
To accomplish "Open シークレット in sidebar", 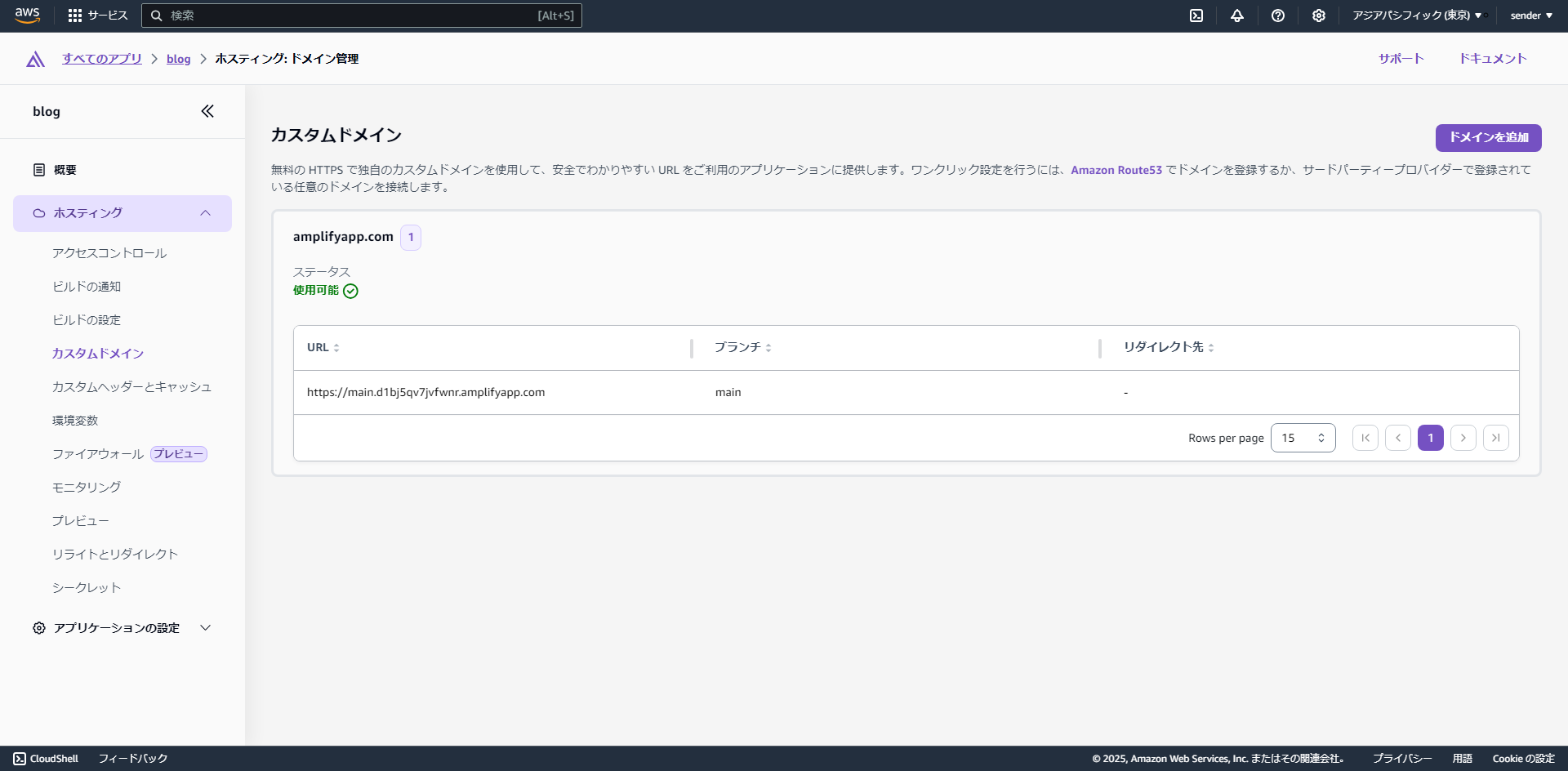I will tap(87, 588).
